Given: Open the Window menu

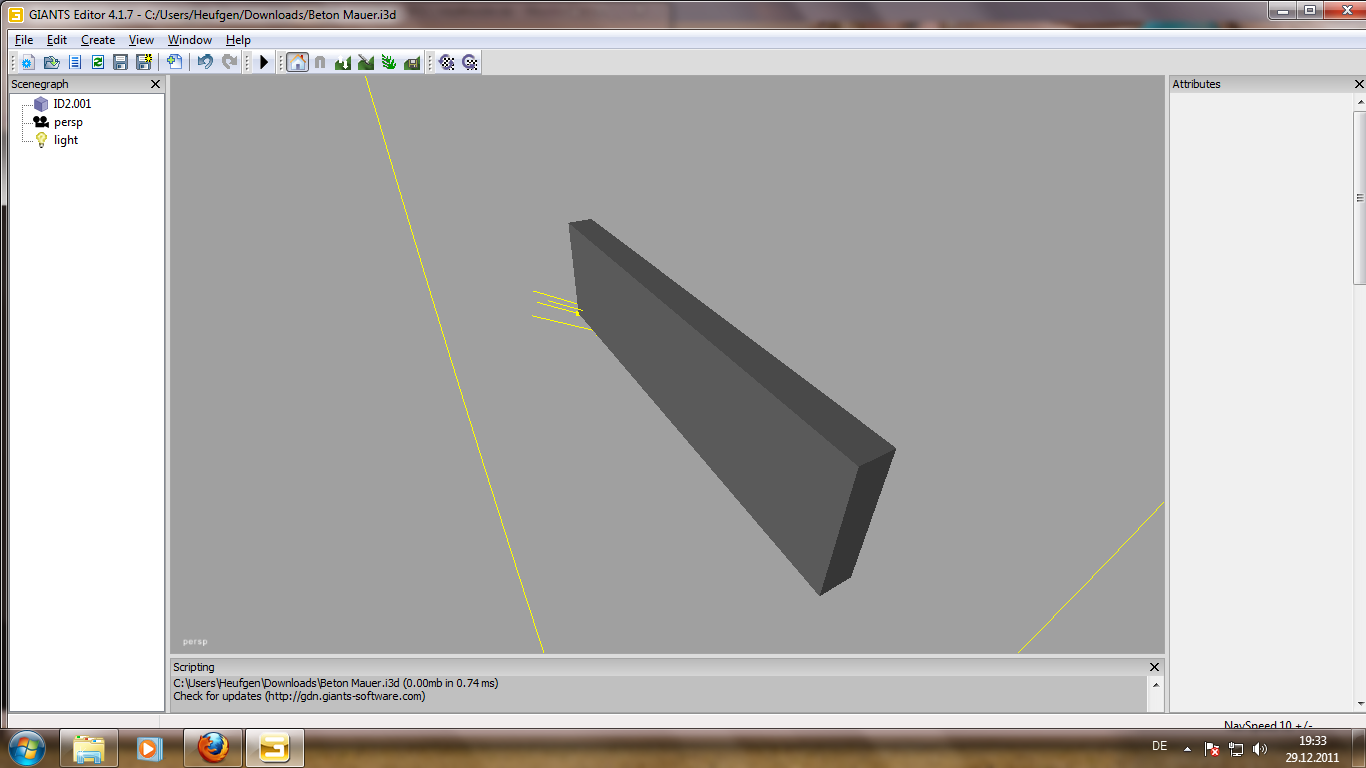Looking at the screenshot, I should 190,40.
